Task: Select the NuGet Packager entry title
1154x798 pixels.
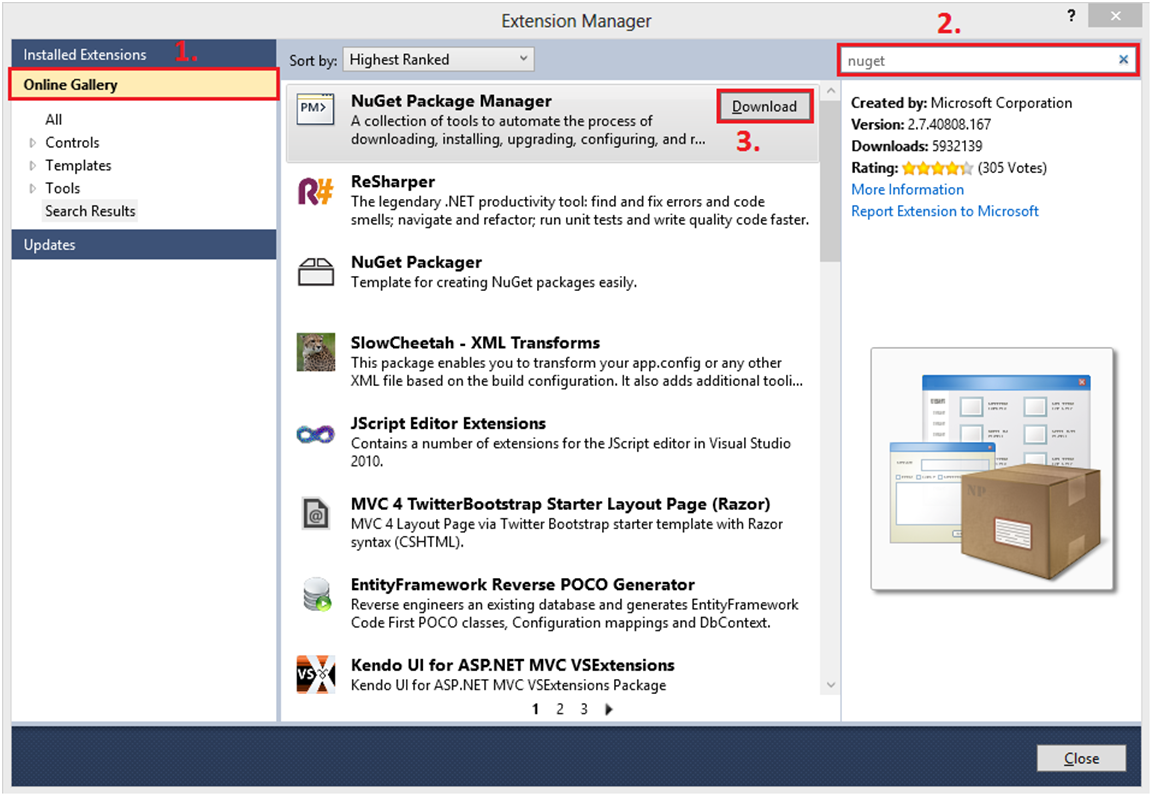Action: [x=417, y=262]
